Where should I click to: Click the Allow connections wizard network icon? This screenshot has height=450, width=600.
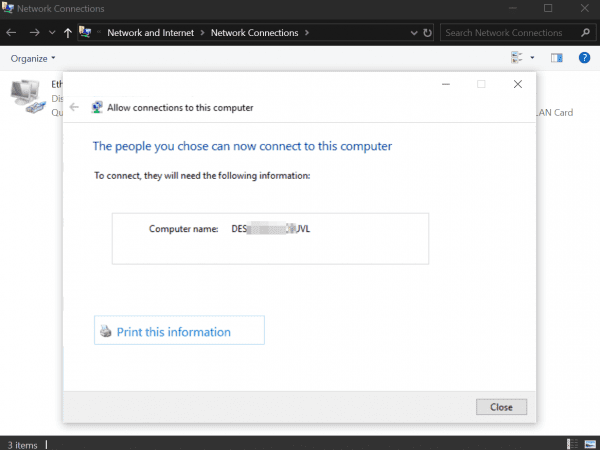tap(97, 107)
